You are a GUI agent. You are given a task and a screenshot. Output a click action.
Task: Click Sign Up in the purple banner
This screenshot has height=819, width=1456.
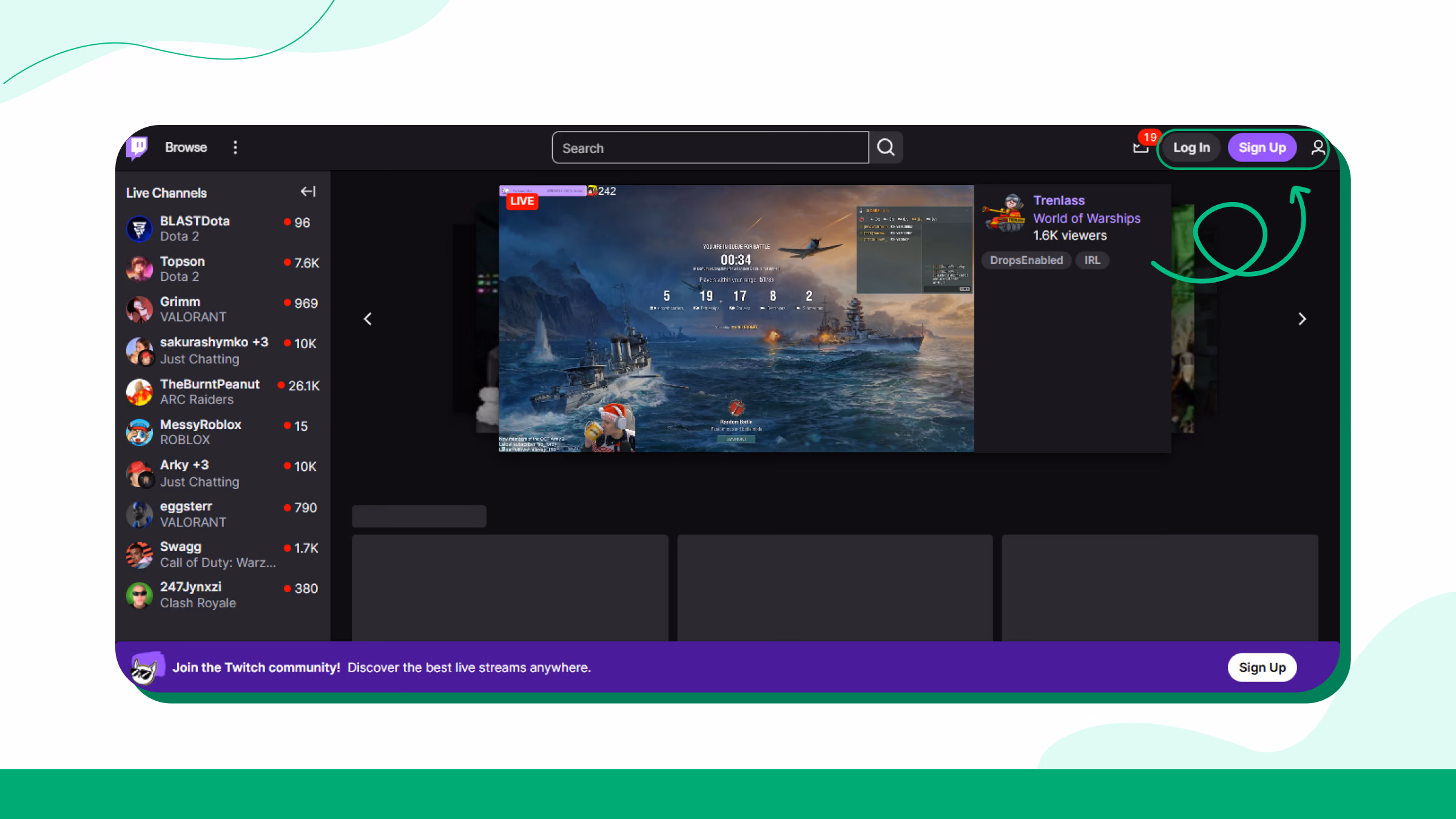click(1262, 667)
